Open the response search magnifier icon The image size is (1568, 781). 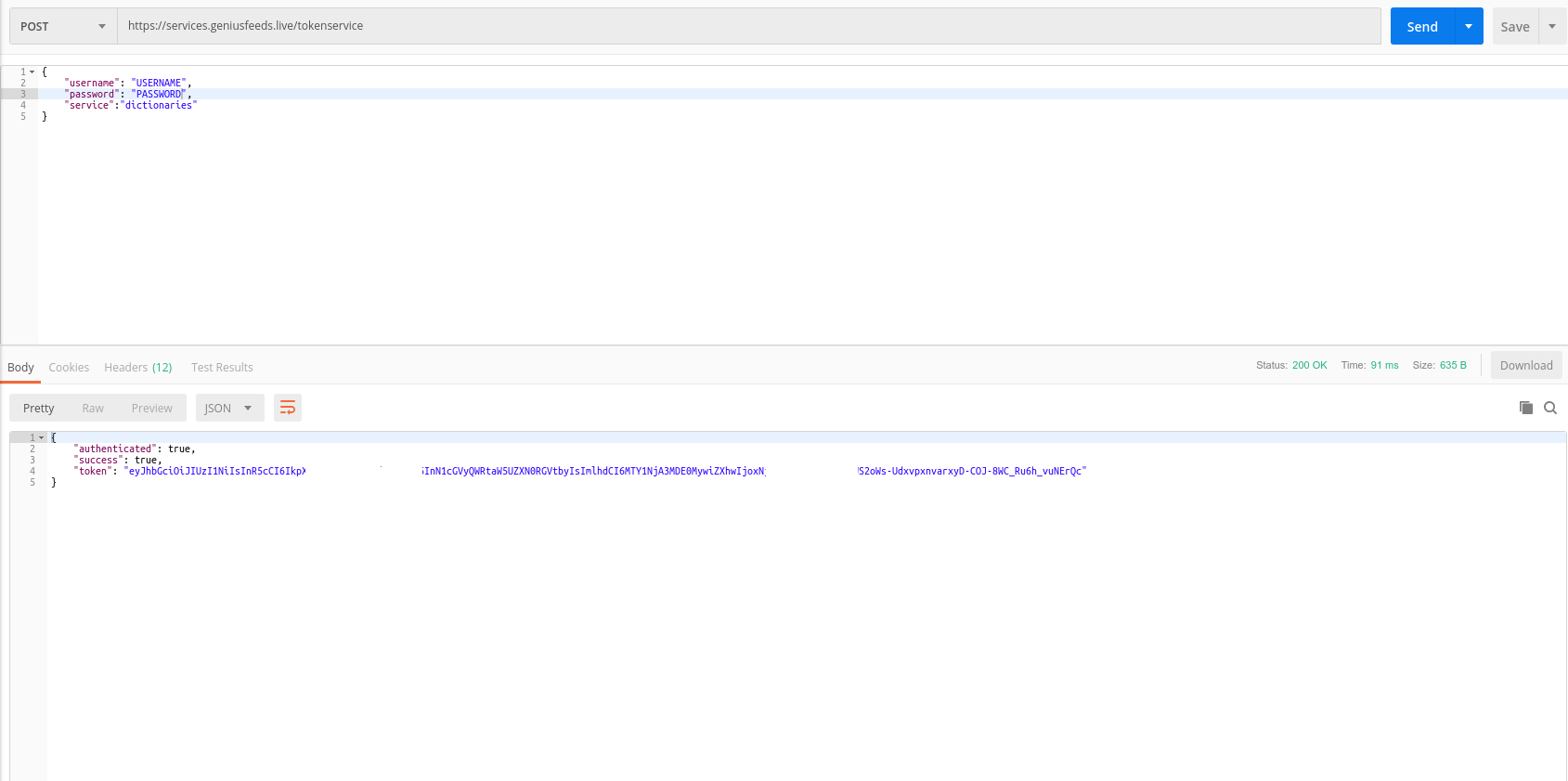(x=1550, y=408)
